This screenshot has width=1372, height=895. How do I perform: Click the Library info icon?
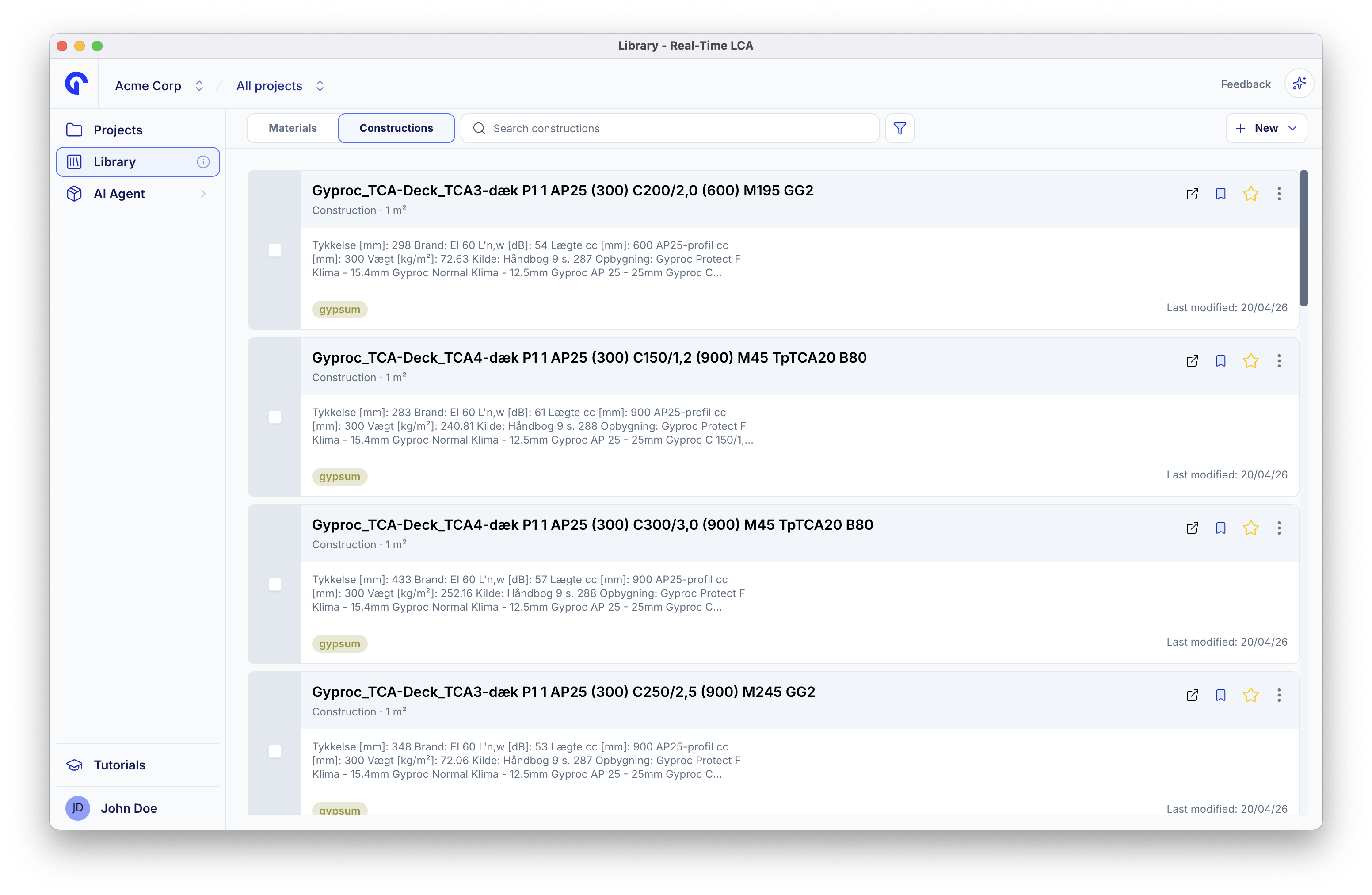(x=203, y=162)
